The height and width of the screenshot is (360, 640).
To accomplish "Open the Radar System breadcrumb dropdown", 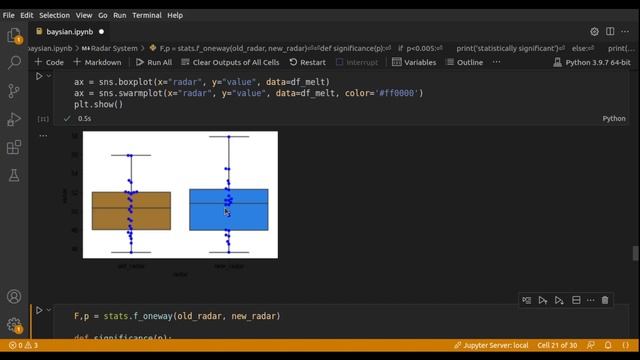I will 110,48.
